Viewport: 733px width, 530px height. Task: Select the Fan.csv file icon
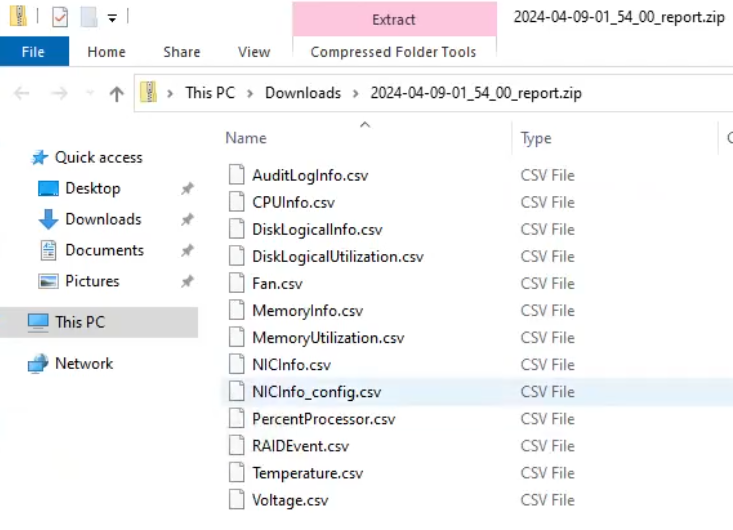pyautogui.click(x=236, y=283)
